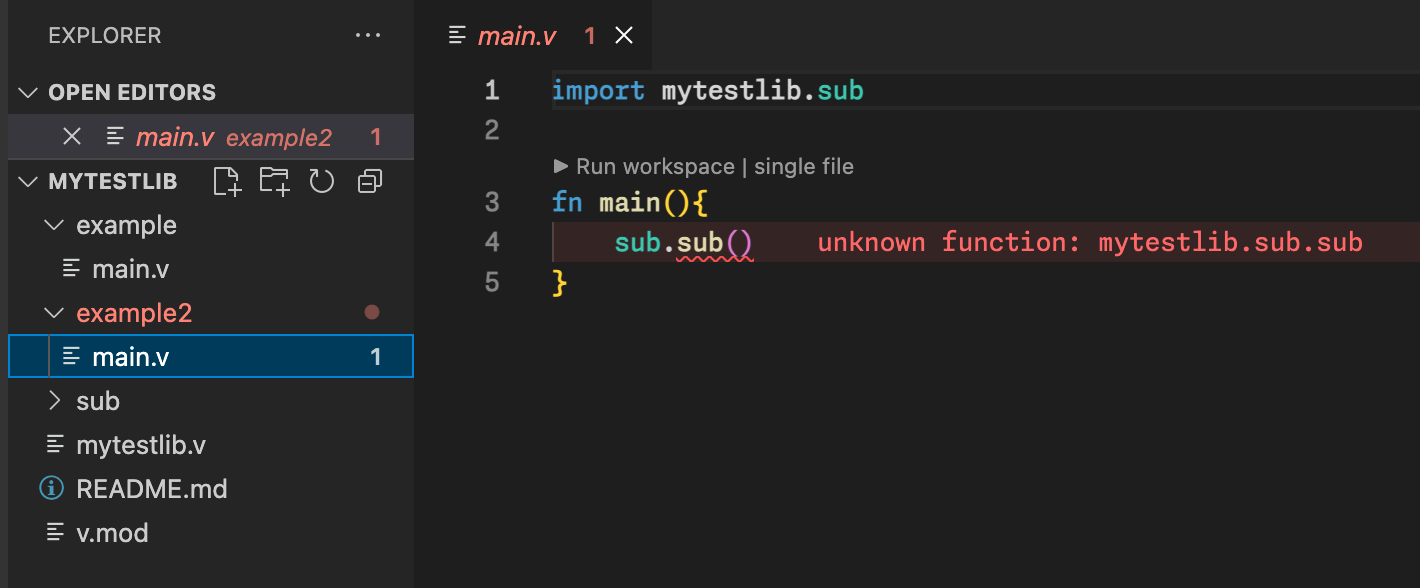Image resolution: width=1420 pixels, height=588 pixels.
Task: Close main.v in Open Editors list
Action: click(72, 137)
